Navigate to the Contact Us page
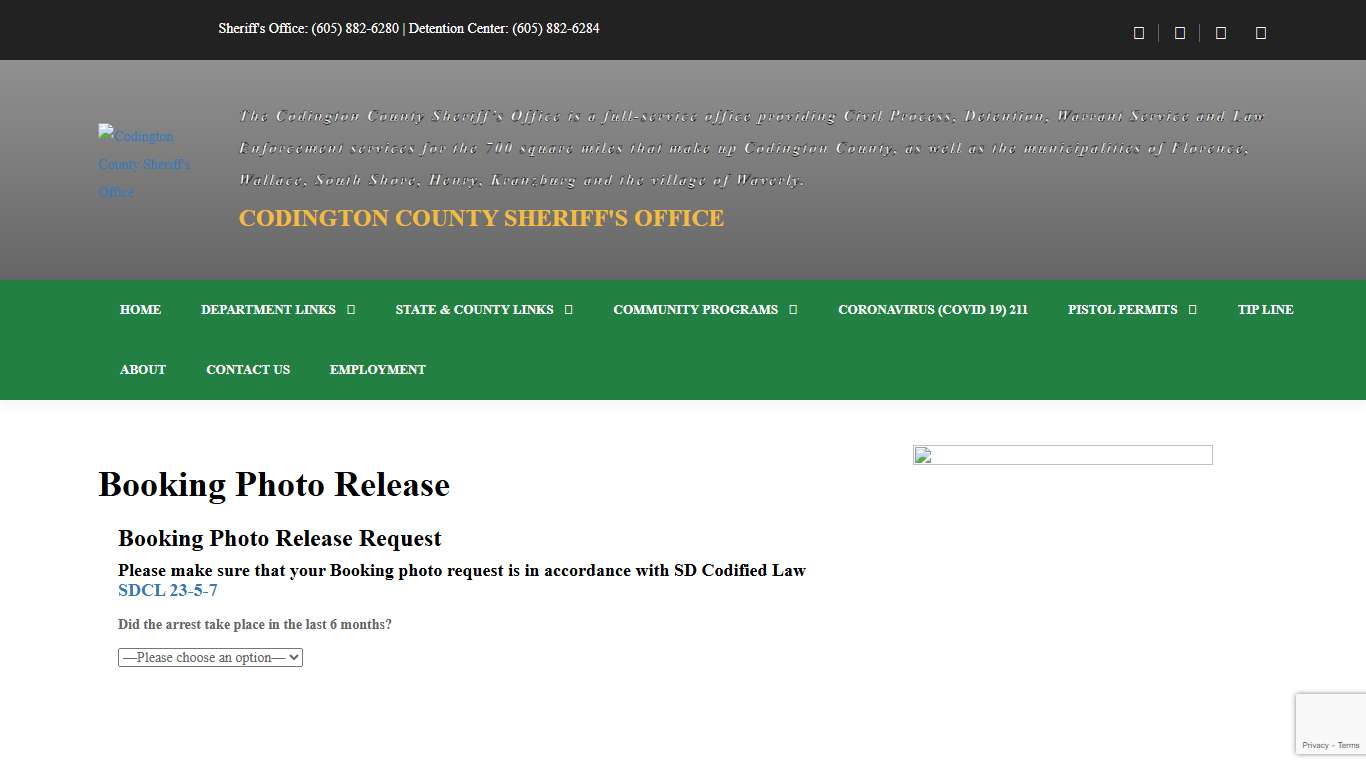1366x768 pixels. coord(248,370)
